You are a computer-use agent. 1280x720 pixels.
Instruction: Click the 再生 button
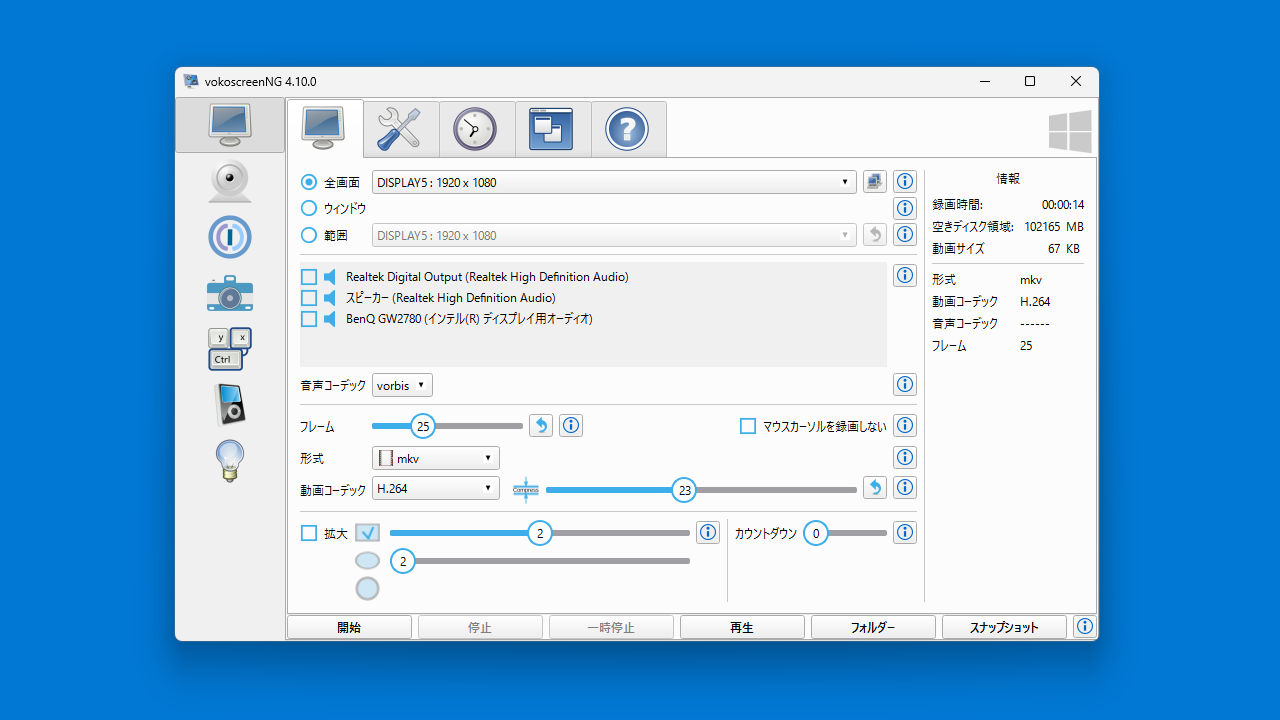click(x=742, y=628)
